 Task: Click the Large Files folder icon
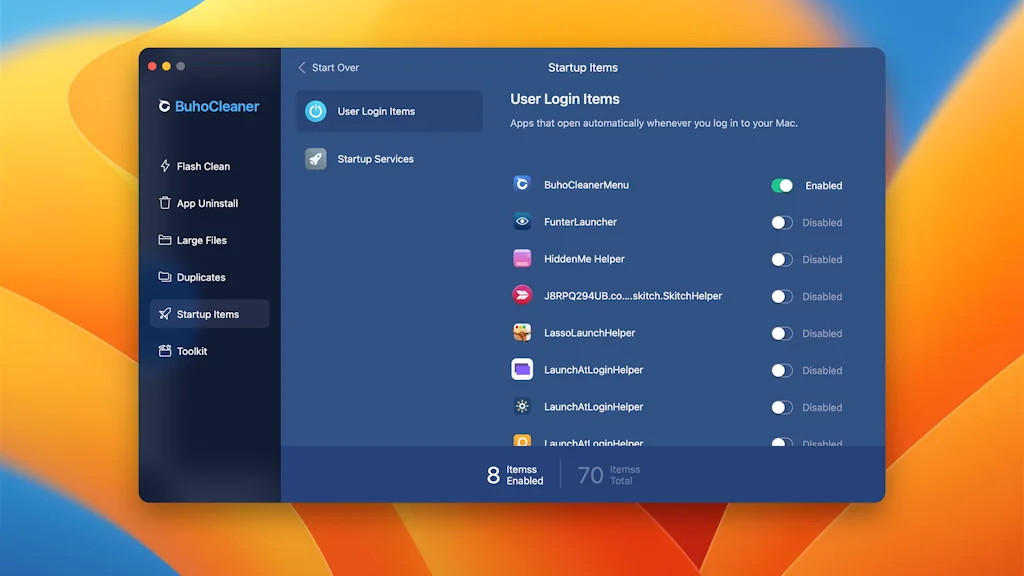pyautogui.click(x=164, y=240)
